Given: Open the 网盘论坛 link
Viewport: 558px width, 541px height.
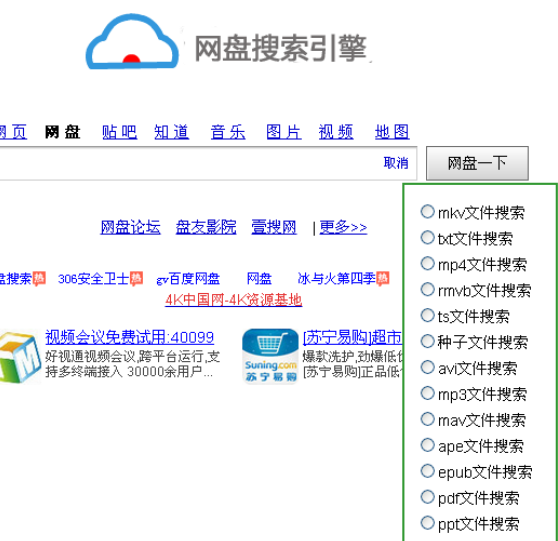Looking at the screenshot, I should pyautogui.click(x=130, y=227).
